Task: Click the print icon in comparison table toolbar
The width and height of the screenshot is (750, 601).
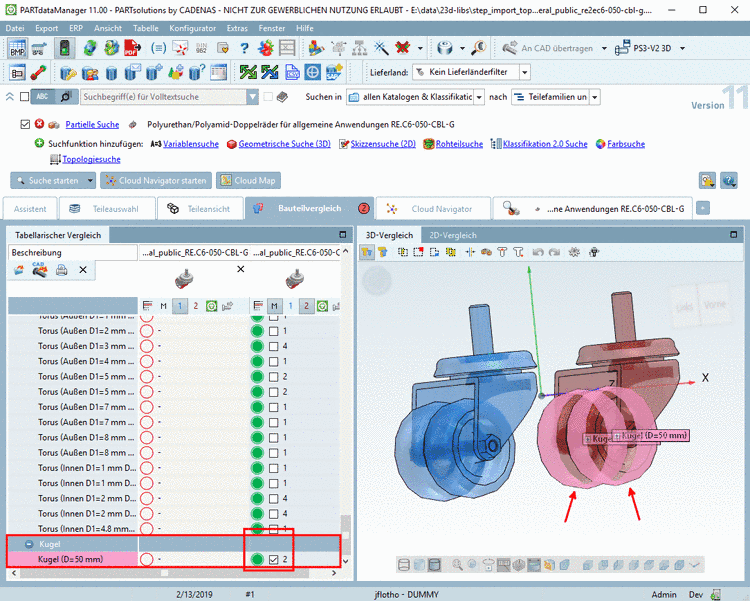Action: click(62, 270)
